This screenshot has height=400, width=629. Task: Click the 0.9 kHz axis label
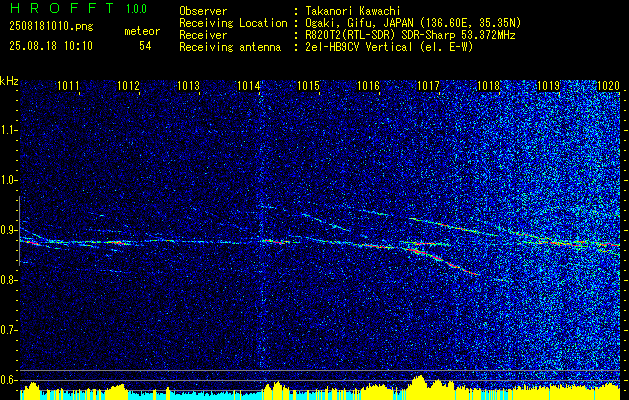[x=9, y=230]
